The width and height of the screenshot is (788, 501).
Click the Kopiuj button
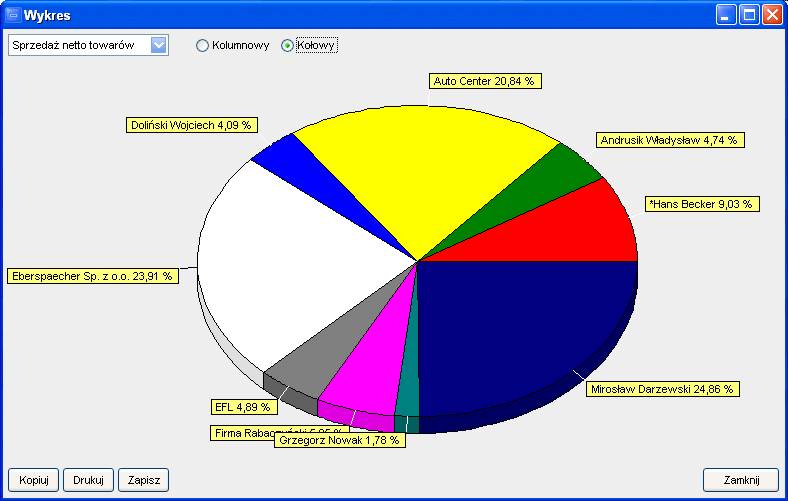coord(34,480)
